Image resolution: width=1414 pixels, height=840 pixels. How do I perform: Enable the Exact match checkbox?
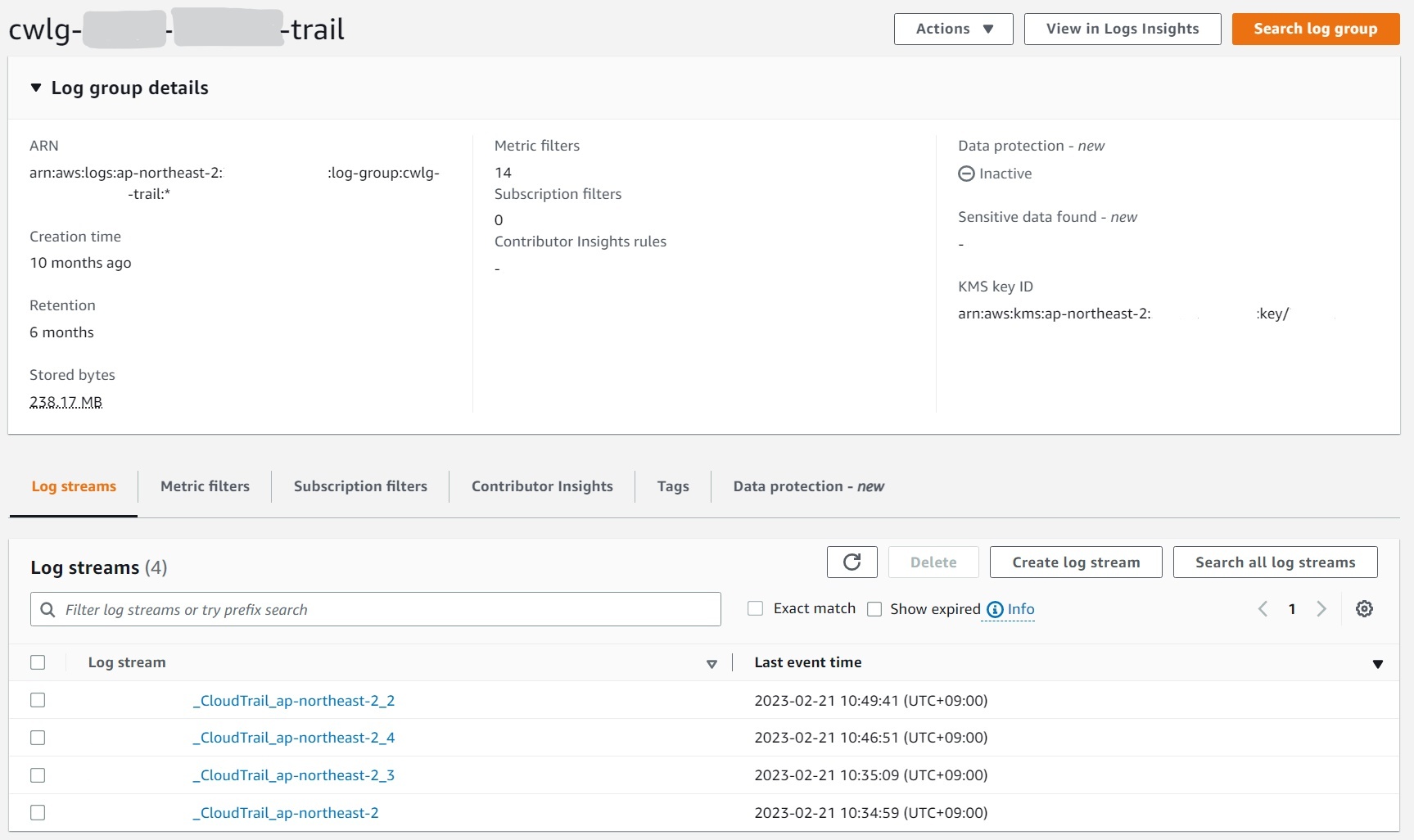coord(756,609)
